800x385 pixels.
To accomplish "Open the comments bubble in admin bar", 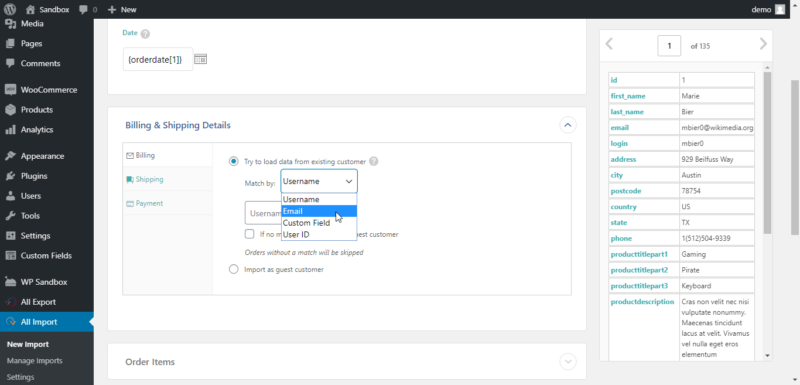I will pos(88,9).
